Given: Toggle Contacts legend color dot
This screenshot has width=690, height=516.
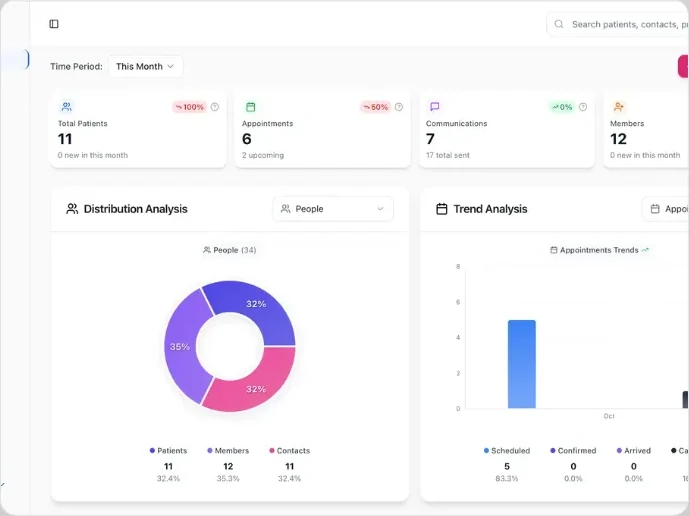Looking at the screenshot, I should tap(272, 450).
